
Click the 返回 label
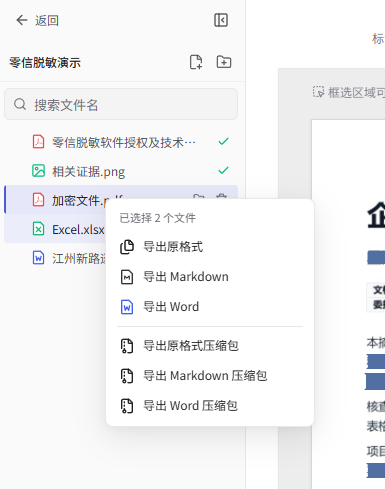[x=47, y=21]
